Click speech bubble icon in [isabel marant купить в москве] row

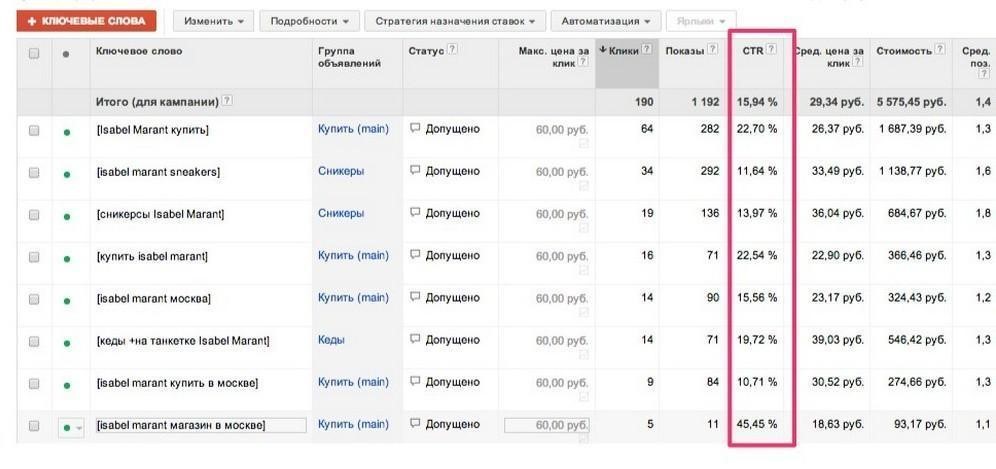(415, 382)
